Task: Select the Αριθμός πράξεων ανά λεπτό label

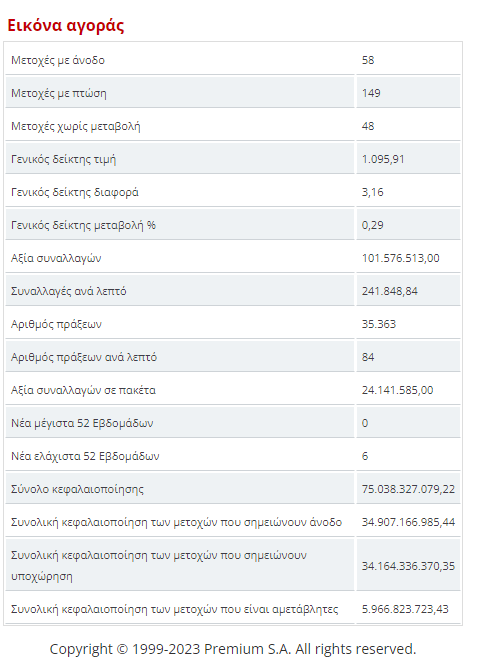Action: (84, 357)
